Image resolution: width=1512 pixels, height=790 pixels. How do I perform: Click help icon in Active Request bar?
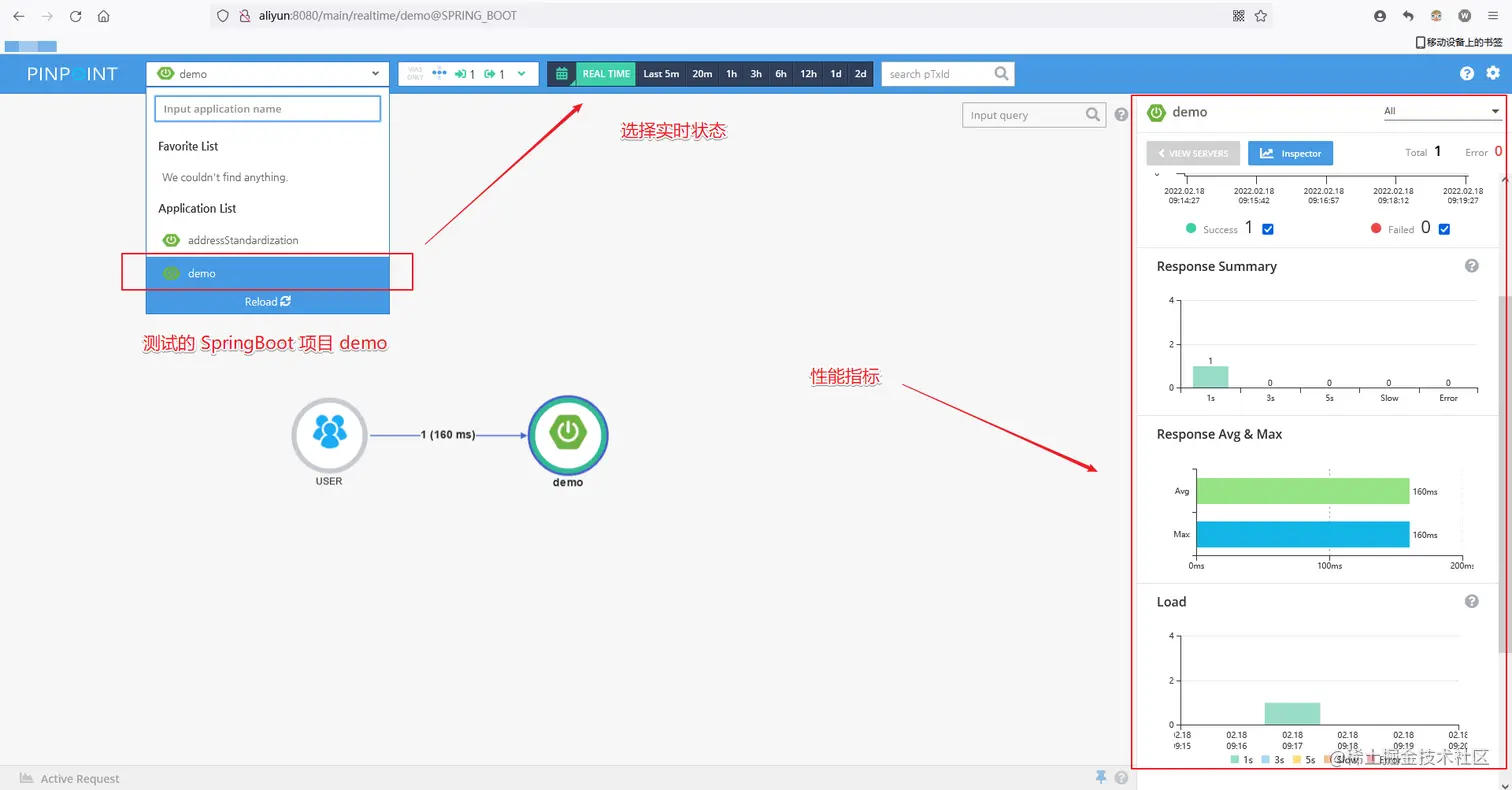[1121, 777]
